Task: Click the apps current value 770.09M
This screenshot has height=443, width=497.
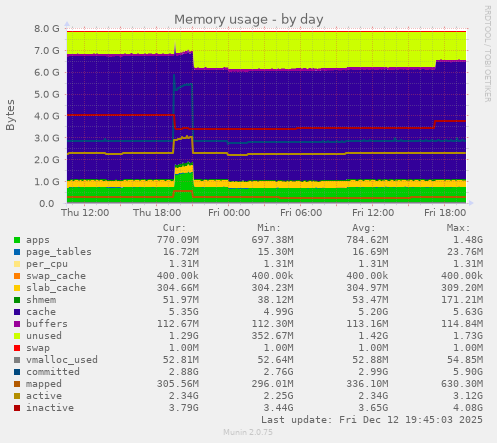Action: 178,240
